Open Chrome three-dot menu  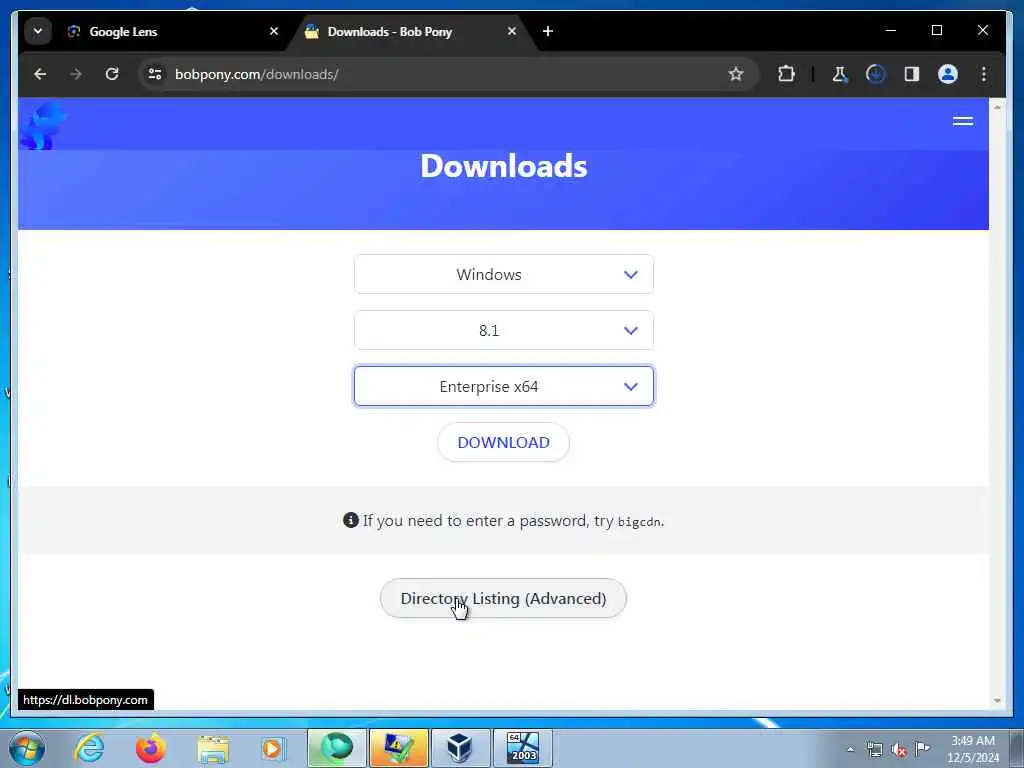[x=984, y=74]
